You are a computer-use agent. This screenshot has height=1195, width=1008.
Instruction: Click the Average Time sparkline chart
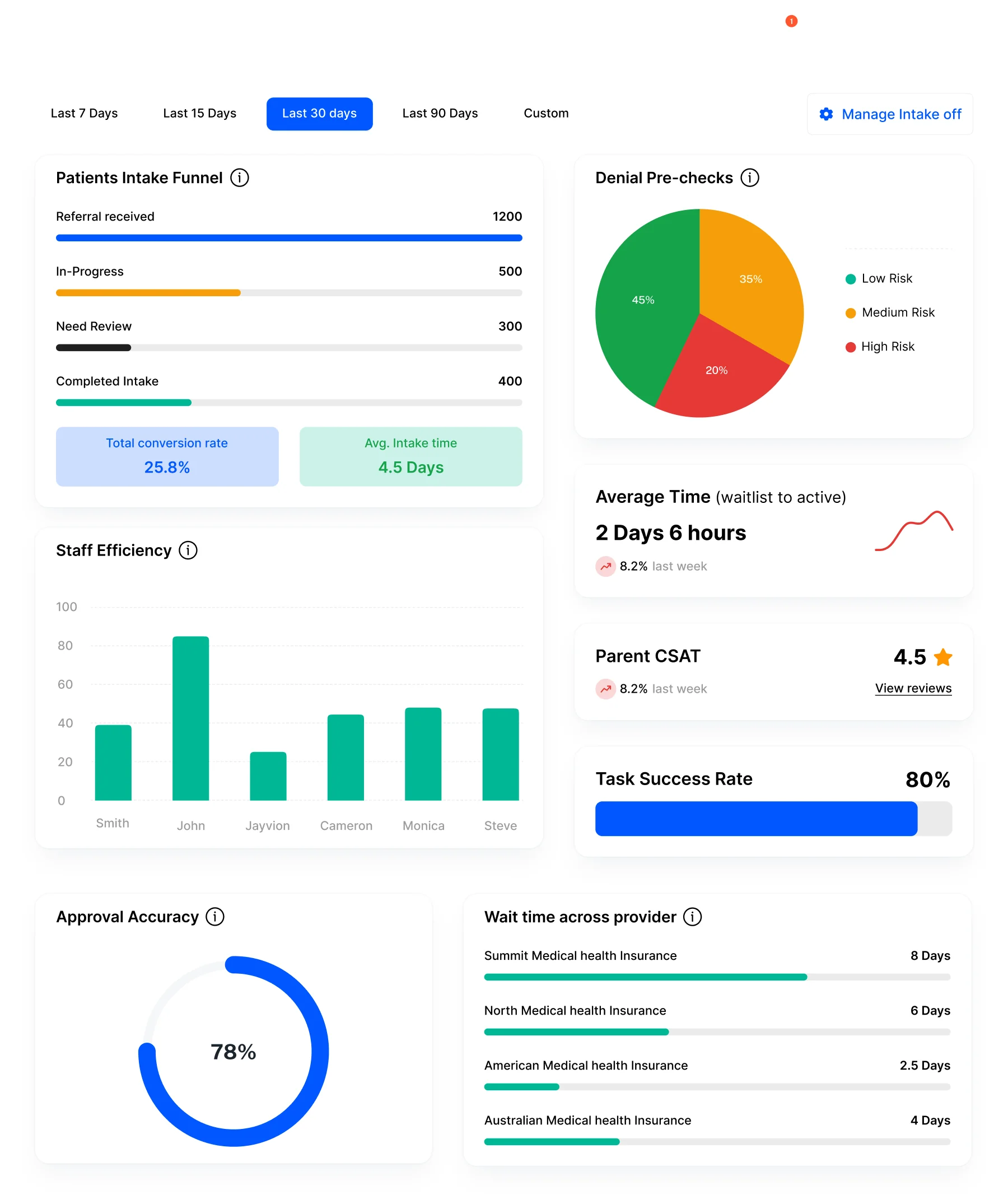(914, 531)
